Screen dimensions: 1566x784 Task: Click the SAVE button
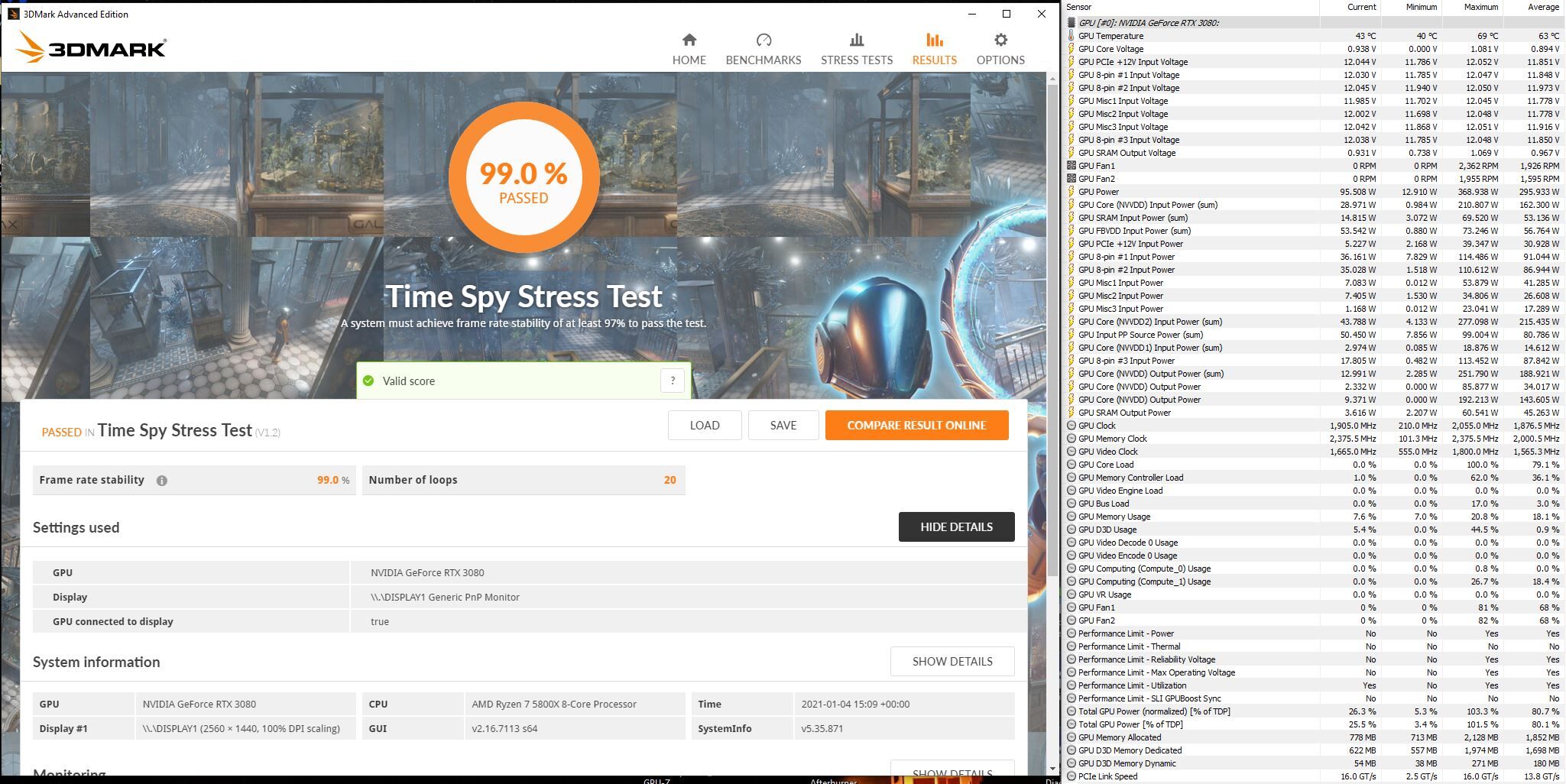pos(783,426)
